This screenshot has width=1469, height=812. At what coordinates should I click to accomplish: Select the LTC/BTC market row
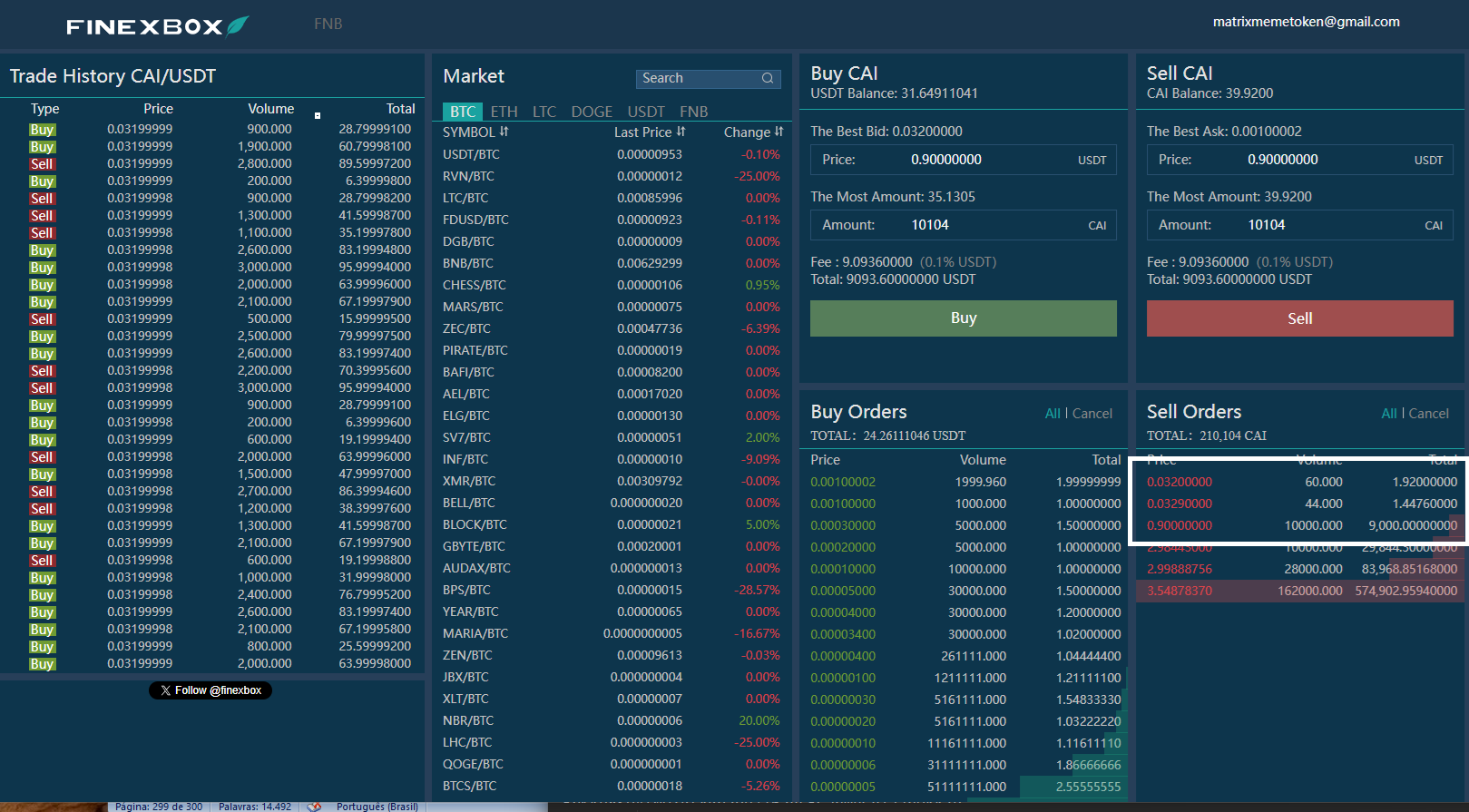612,198
